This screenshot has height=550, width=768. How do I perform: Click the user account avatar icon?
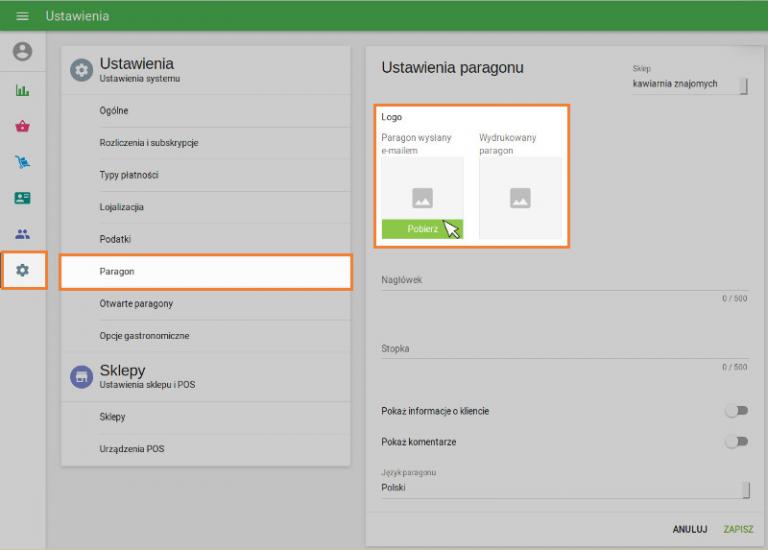point(22,53)
